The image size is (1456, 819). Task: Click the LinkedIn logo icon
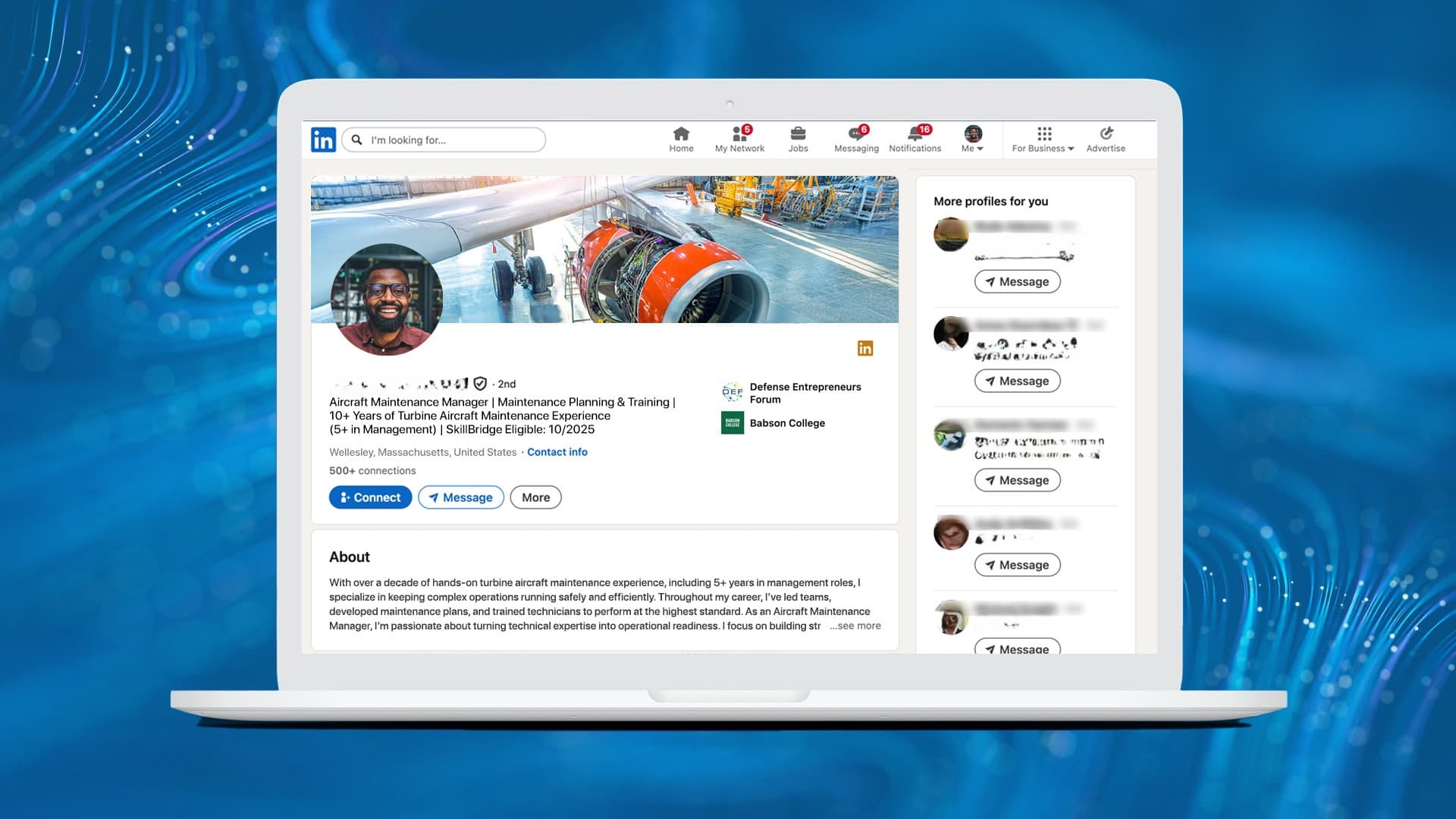(x=323, y=140)
